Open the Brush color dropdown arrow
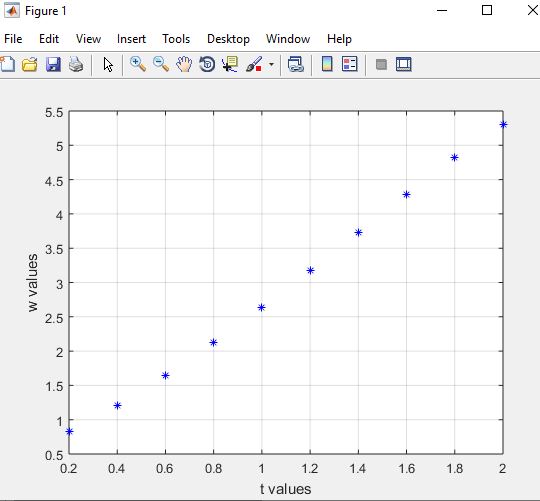540x501 pixels. click(271, 64)
